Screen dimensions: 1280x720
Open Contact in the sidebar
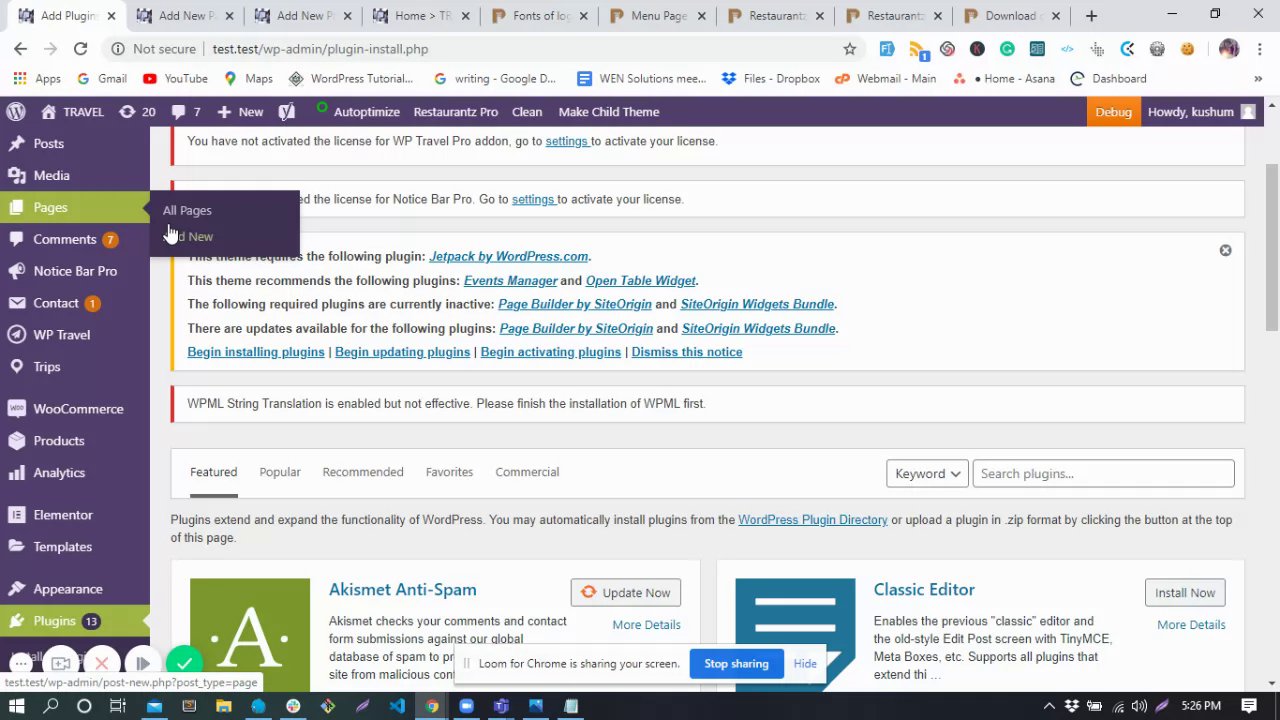point(56,303)
